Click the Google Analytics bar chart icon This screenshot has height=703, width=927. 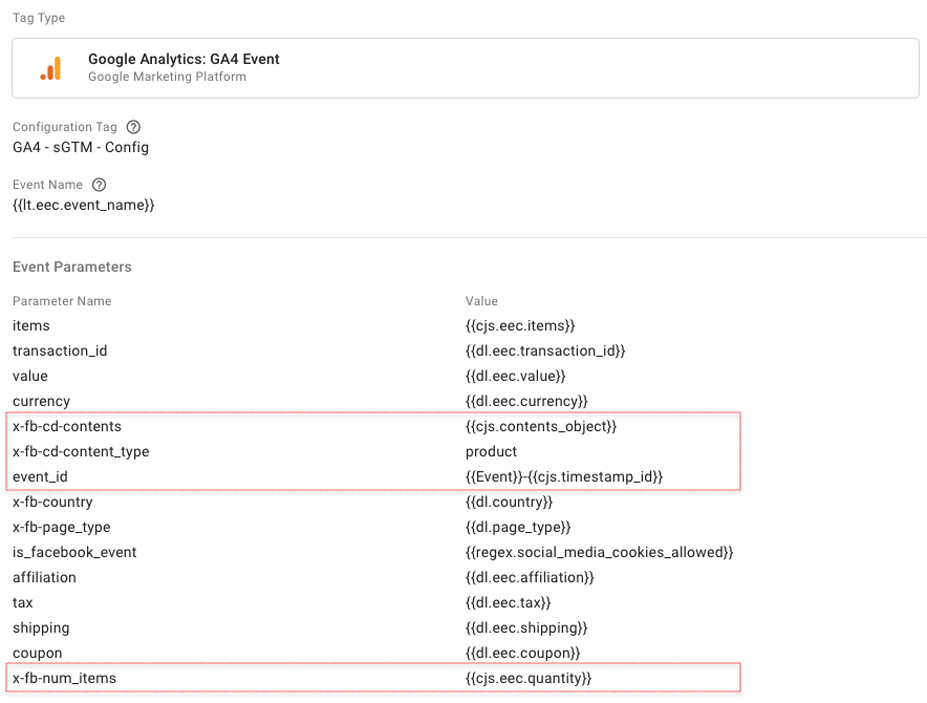[x=51, y=68]
